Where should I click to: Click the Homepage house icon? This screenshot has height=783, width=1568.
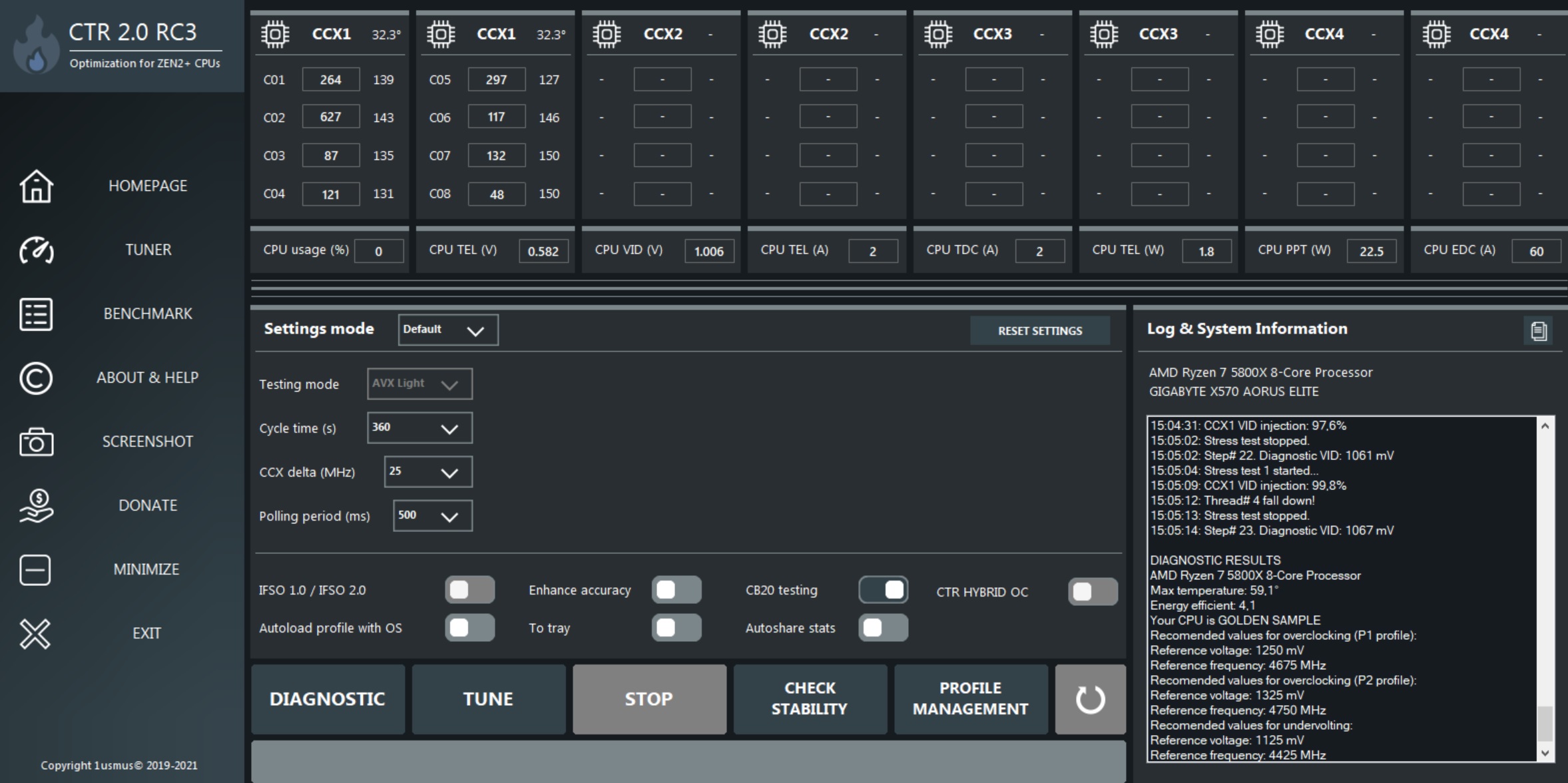point(36,186)
